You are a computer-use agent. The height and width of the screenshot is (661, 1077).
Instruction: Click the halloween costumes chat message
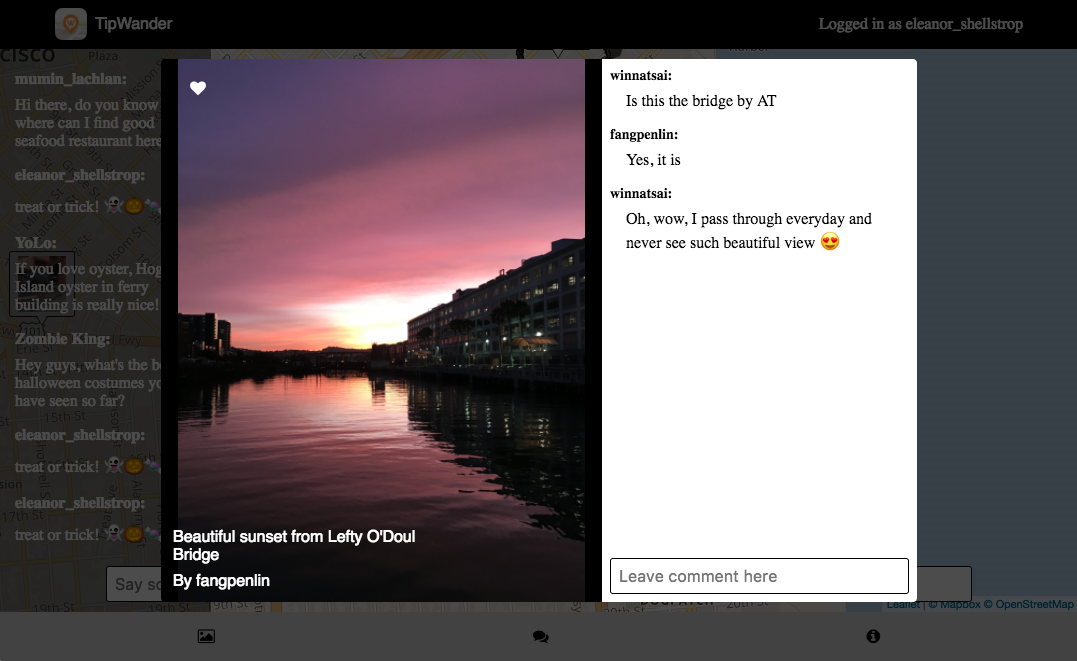[87, 383]
